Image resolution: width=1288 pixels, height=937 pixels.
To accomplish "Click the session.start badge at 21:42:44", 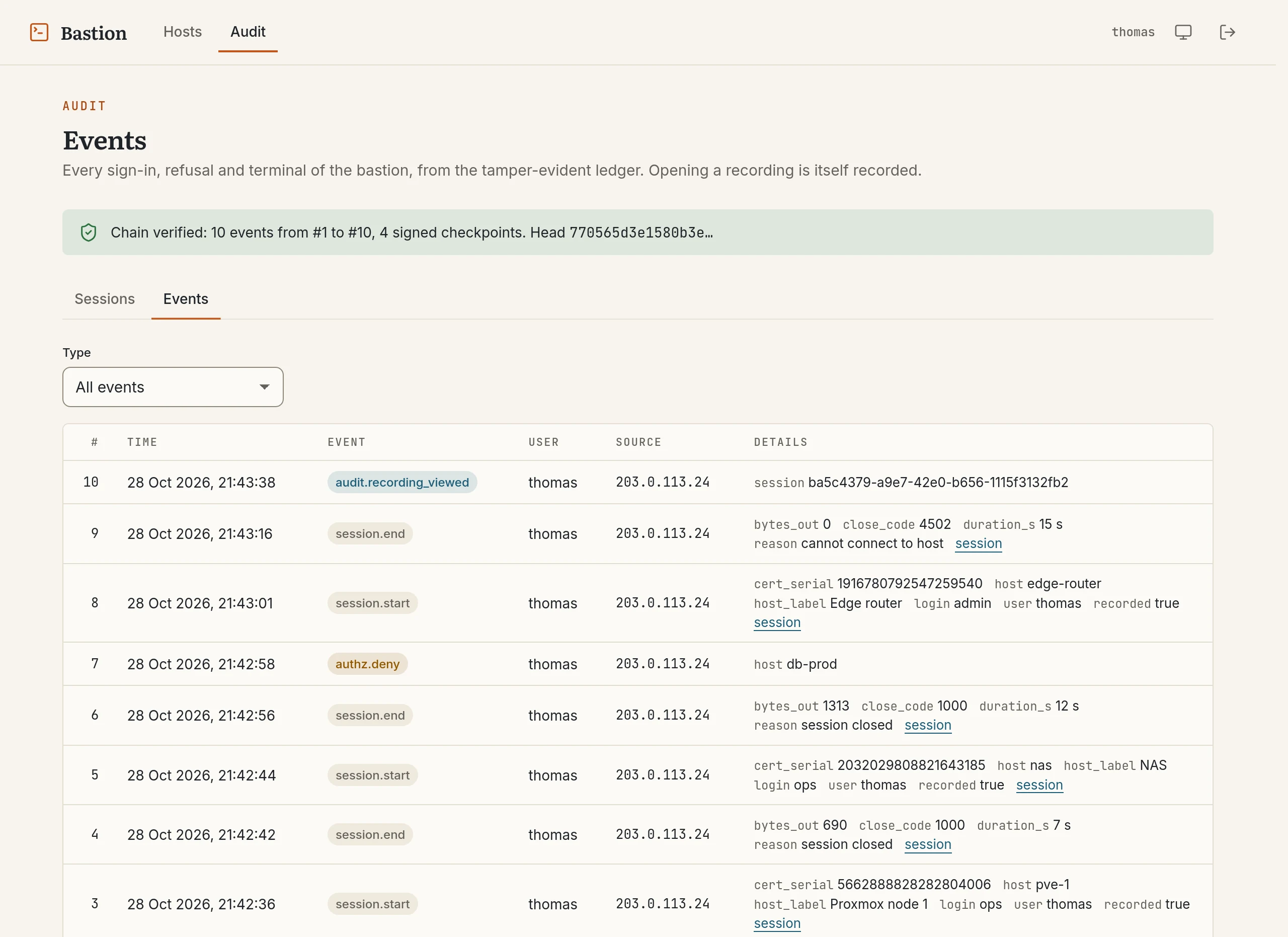I will [x=372, y=775].
